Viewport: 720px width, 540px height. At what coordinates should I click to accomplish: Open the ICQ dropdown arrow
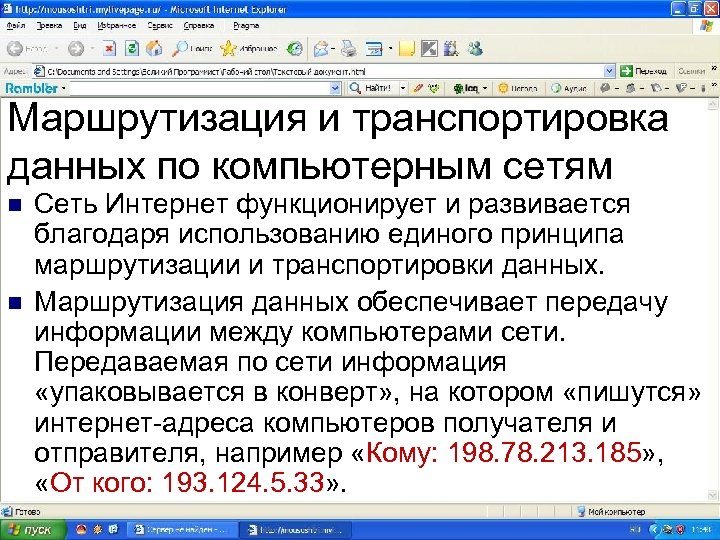[484, 88]
